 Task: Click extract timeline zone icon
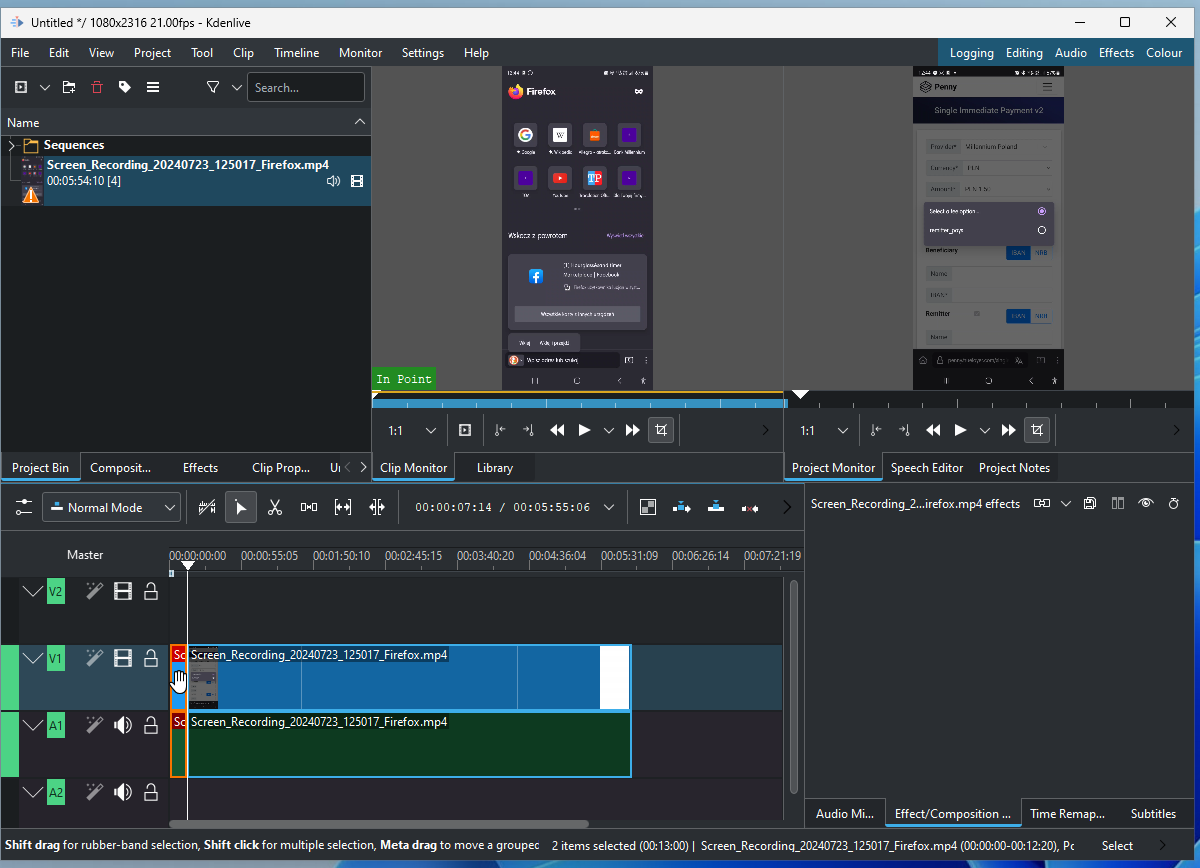750,507
